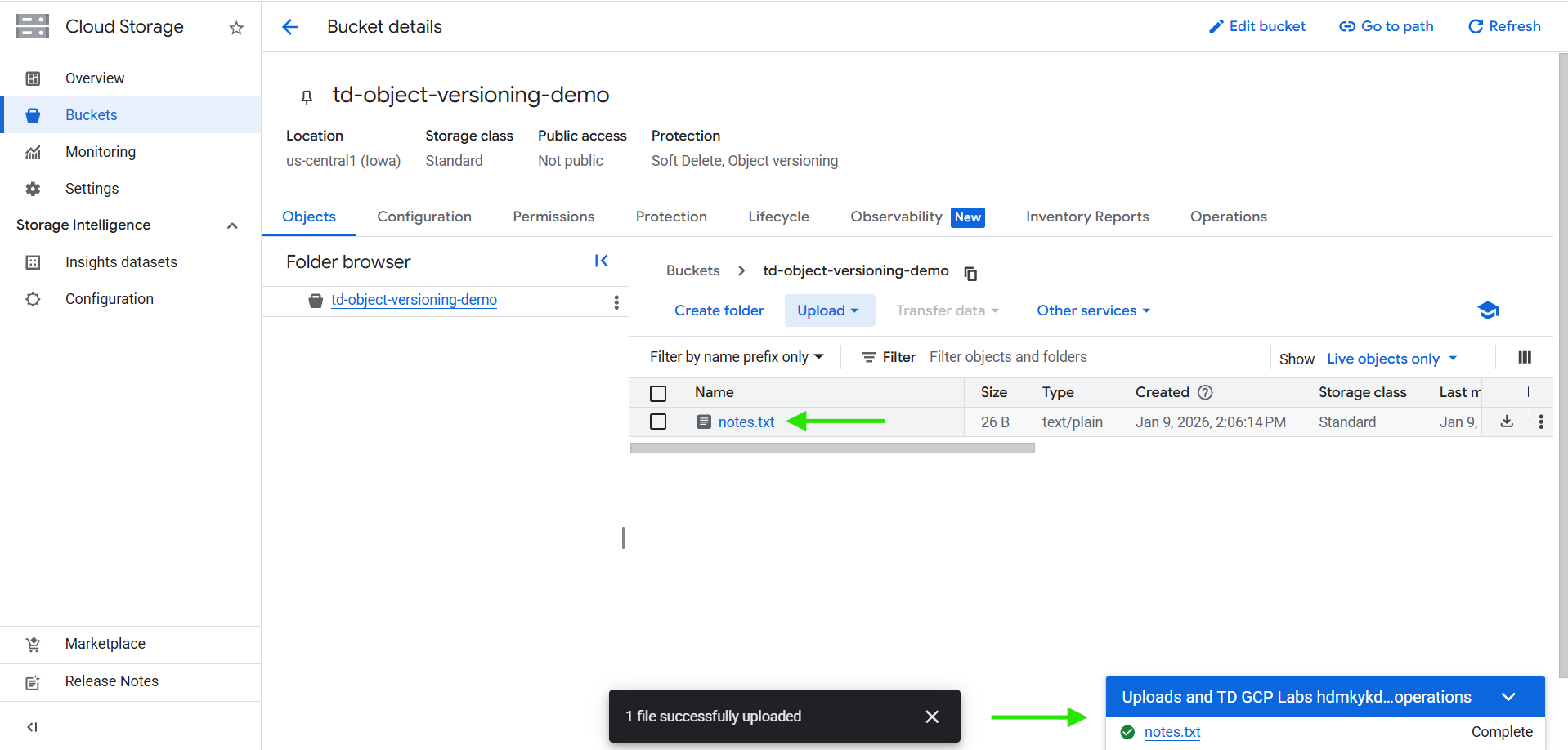Screen dimensions: 1568x750
Task: Click the Edit bucket button
Action: [1257, 26]
